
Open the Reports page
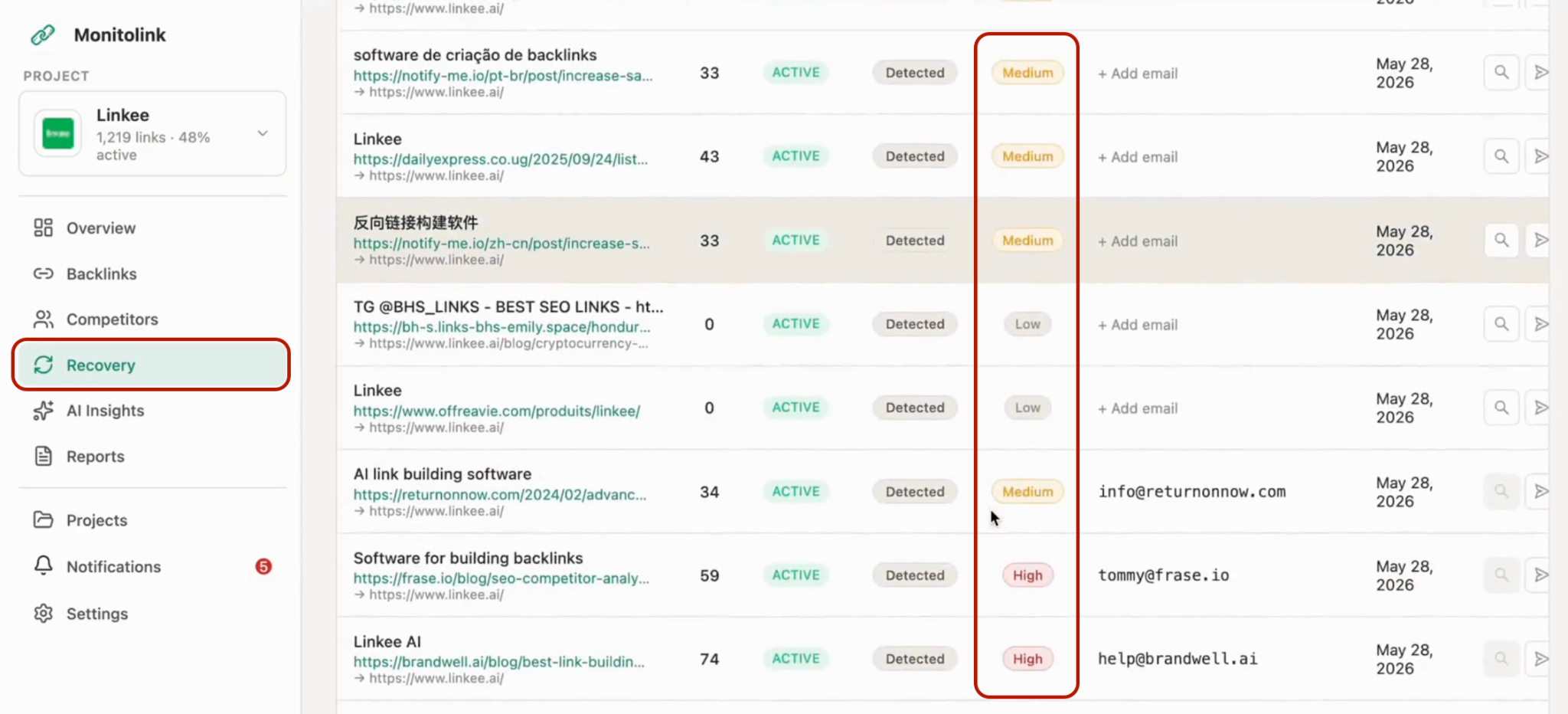click(x=152, y=457)
